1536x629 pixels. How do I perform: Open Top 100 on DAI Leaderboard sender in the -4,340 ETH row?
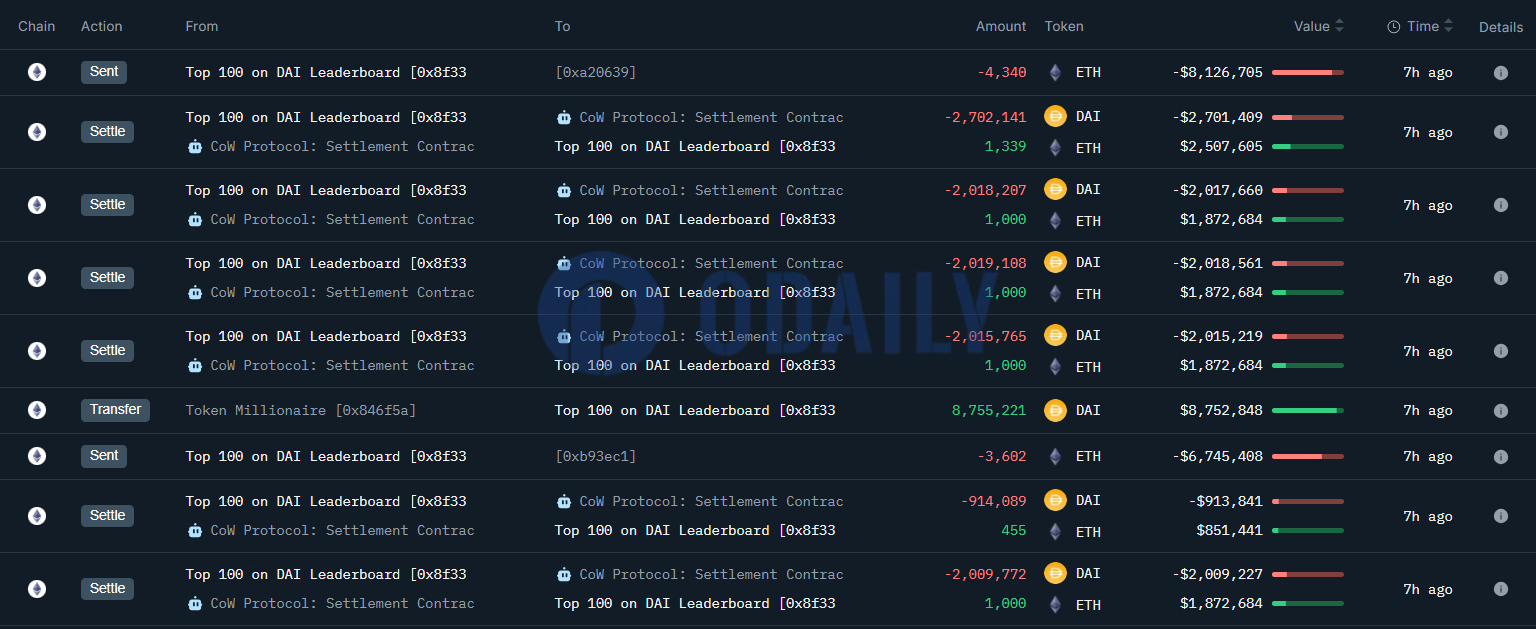point(326,72)
